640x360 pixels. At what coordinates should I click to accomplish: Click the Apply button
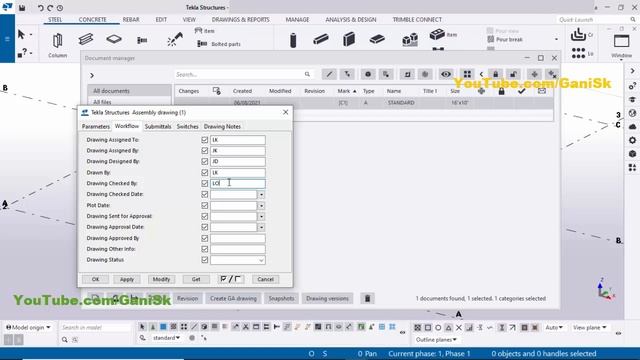pos(127,279)
